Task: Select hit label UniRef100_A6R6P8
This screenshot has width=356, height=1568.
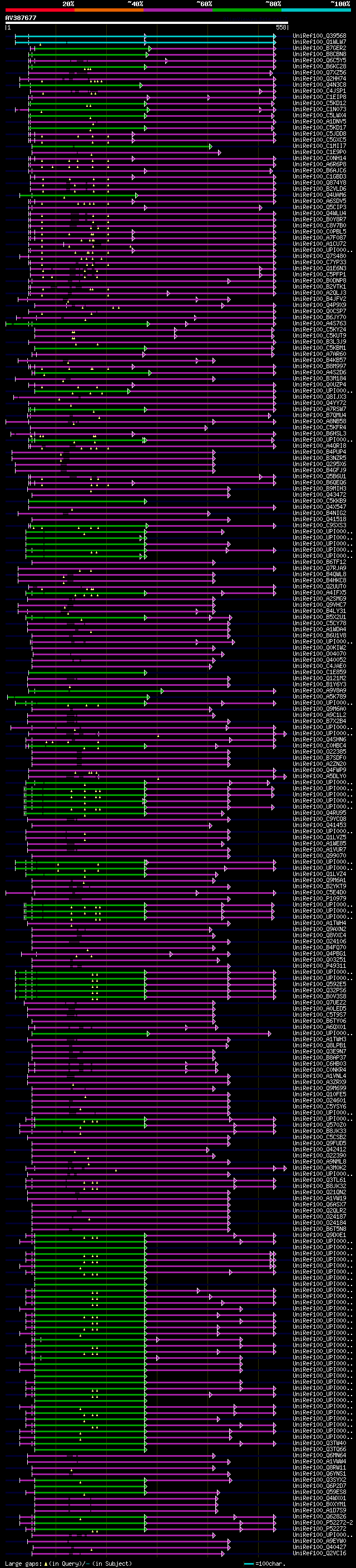Action: [x=319, y=164]
